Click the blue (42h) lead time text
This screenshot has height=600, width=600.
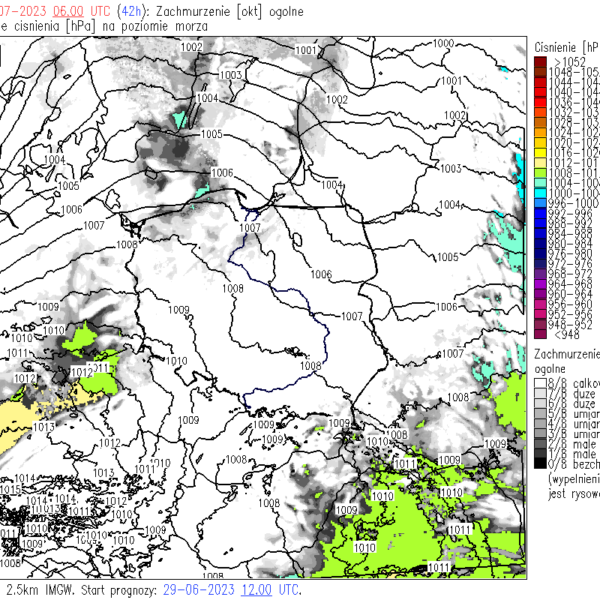point(123,8)
